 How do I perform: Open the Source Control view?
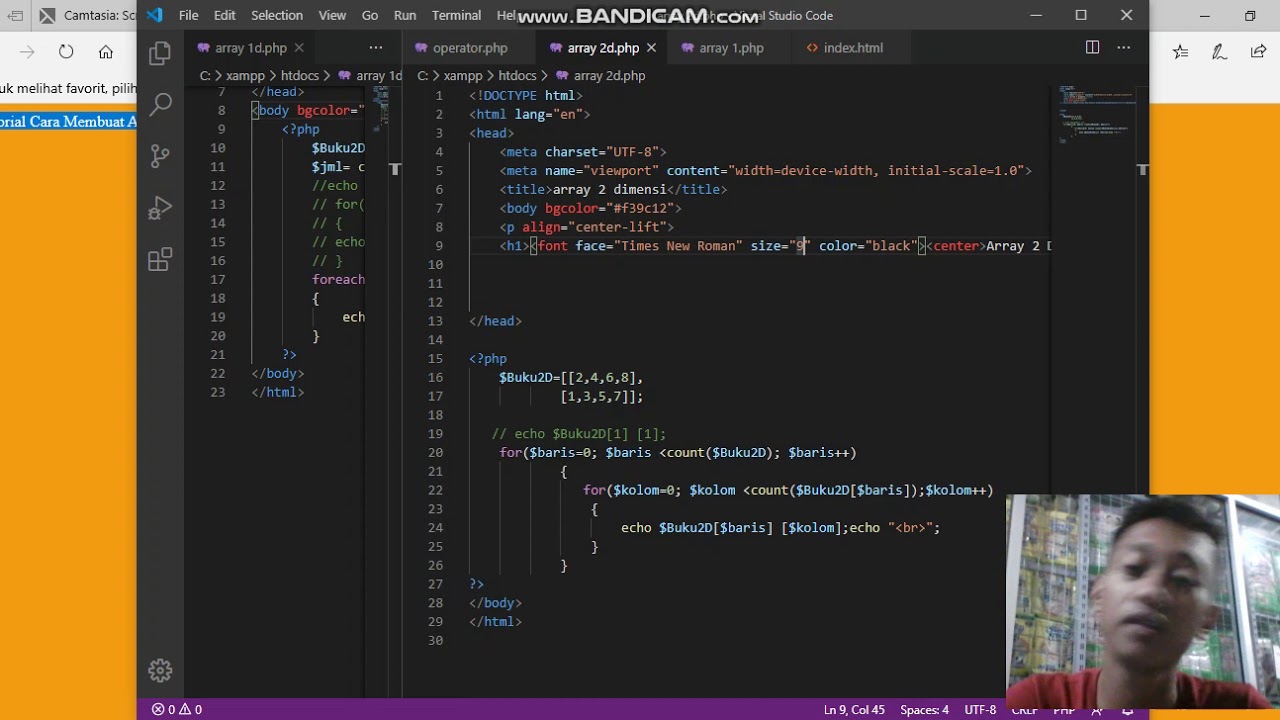[160, 156]
